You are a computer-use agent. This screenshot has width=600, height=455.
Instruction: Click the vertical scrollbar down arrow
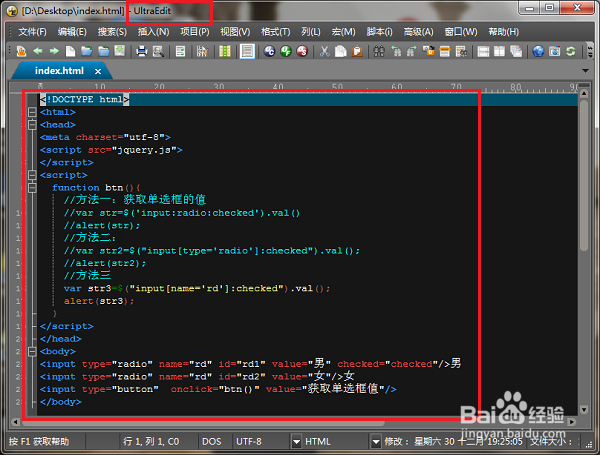[584, 410]
